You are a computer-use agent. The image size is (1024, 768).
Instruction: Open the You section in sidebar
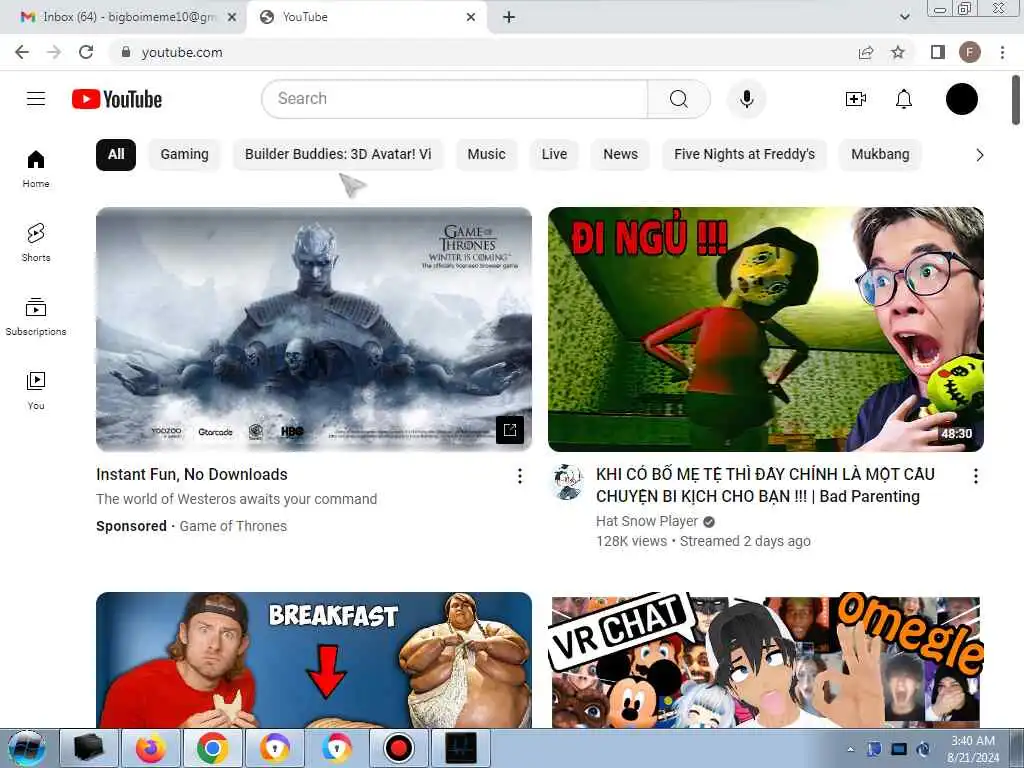tap(36, 391)
